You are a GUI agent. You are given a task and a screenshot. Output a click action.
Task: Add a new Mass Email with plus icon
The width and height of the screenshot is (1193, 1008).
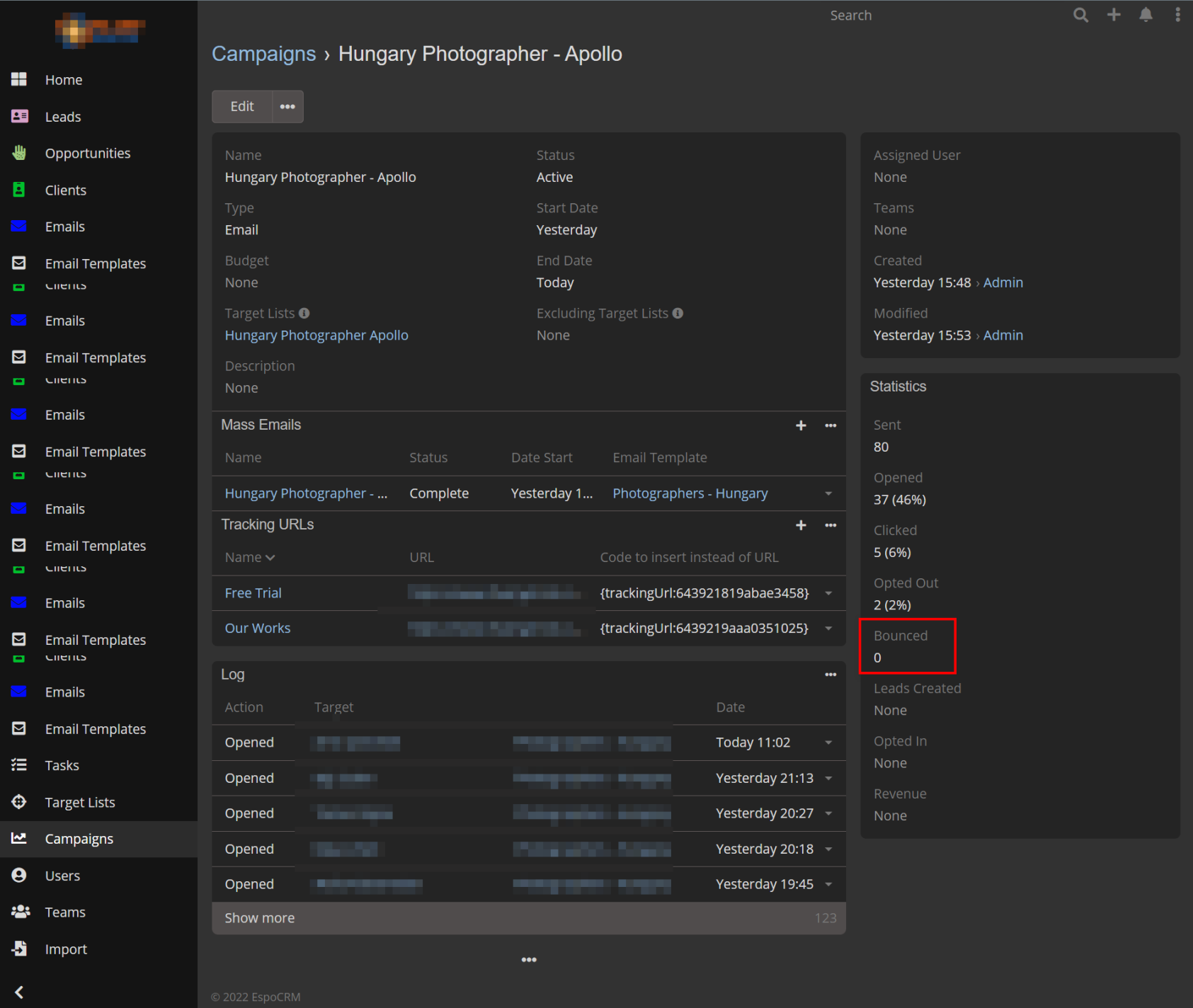801,425
